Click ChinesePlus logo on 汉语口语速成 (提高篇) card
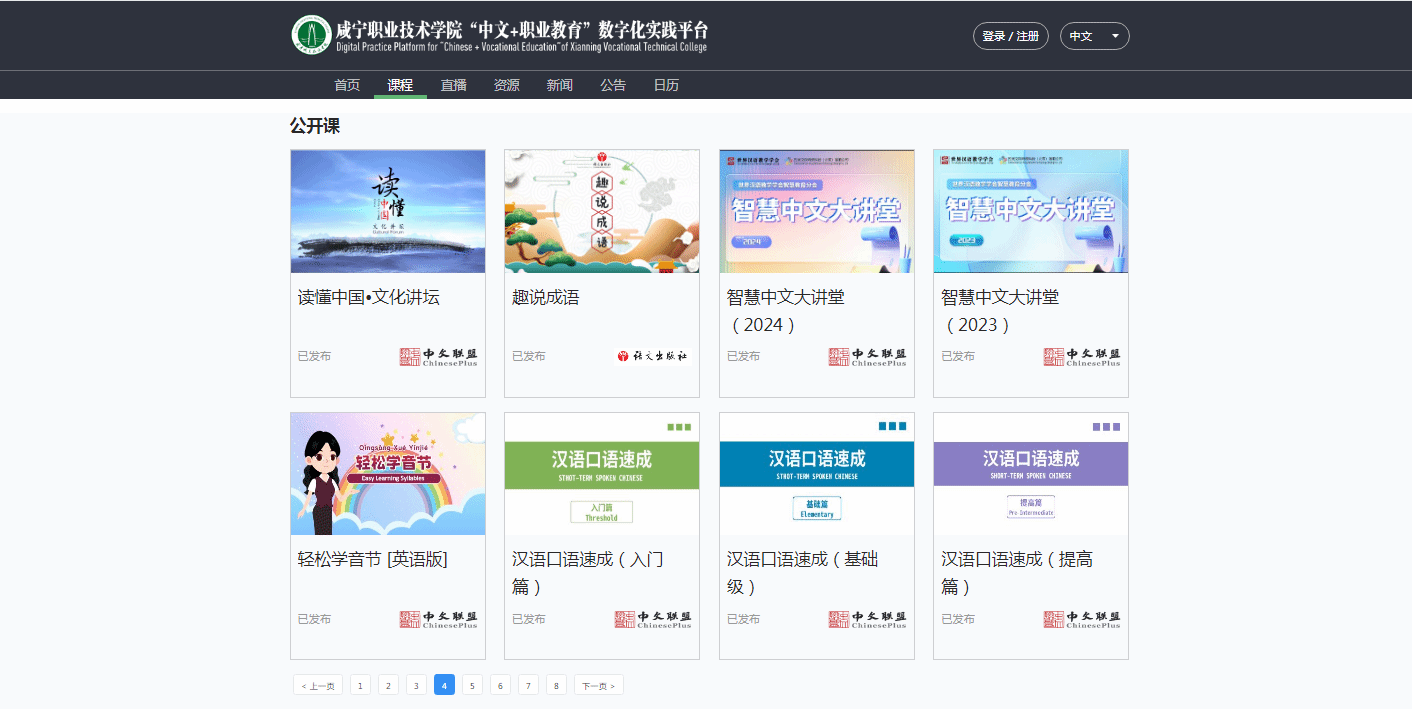The image size is (1412, 709). [1082, 620]
